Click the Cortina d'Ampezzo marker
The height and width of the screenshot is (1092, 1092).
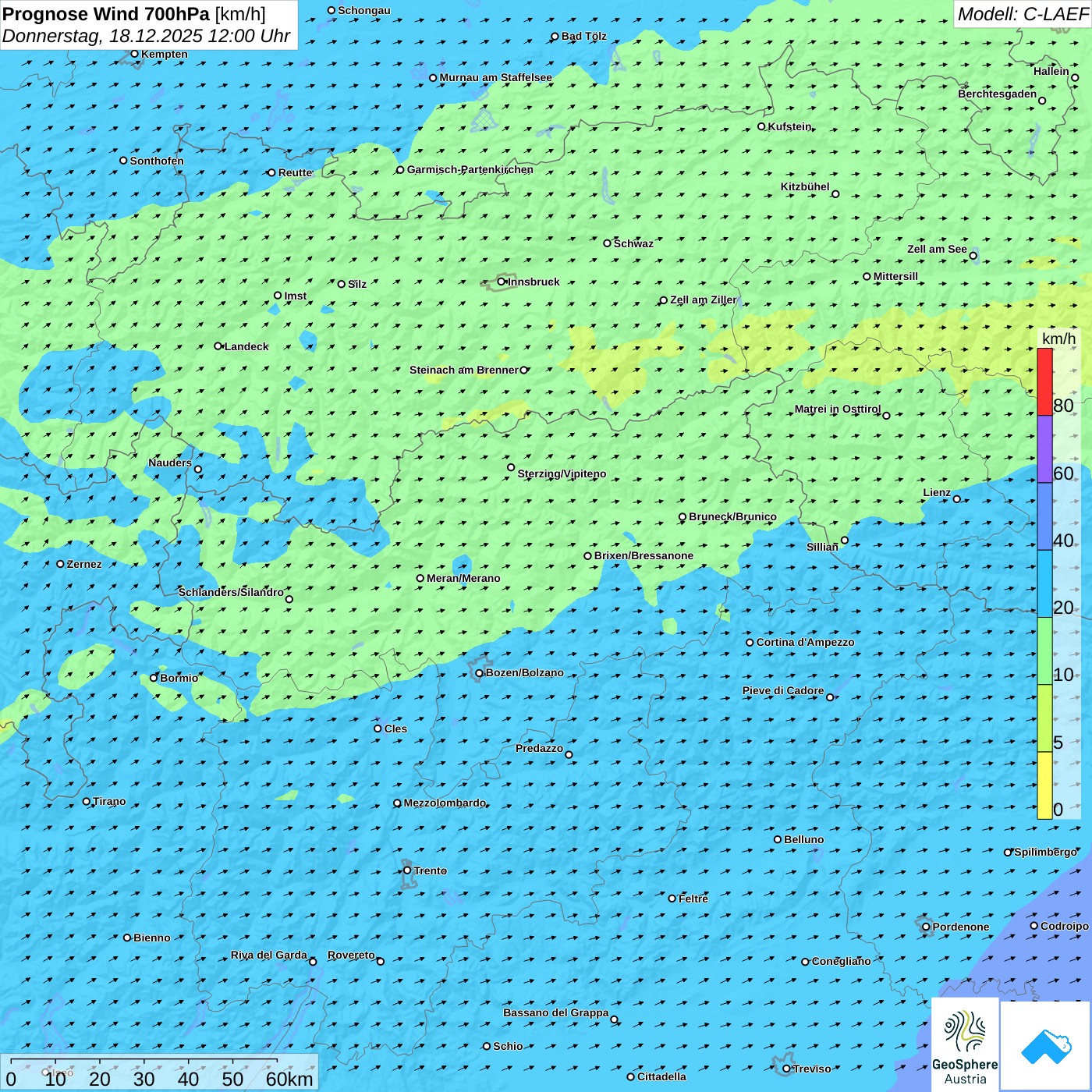pos(750,643)
